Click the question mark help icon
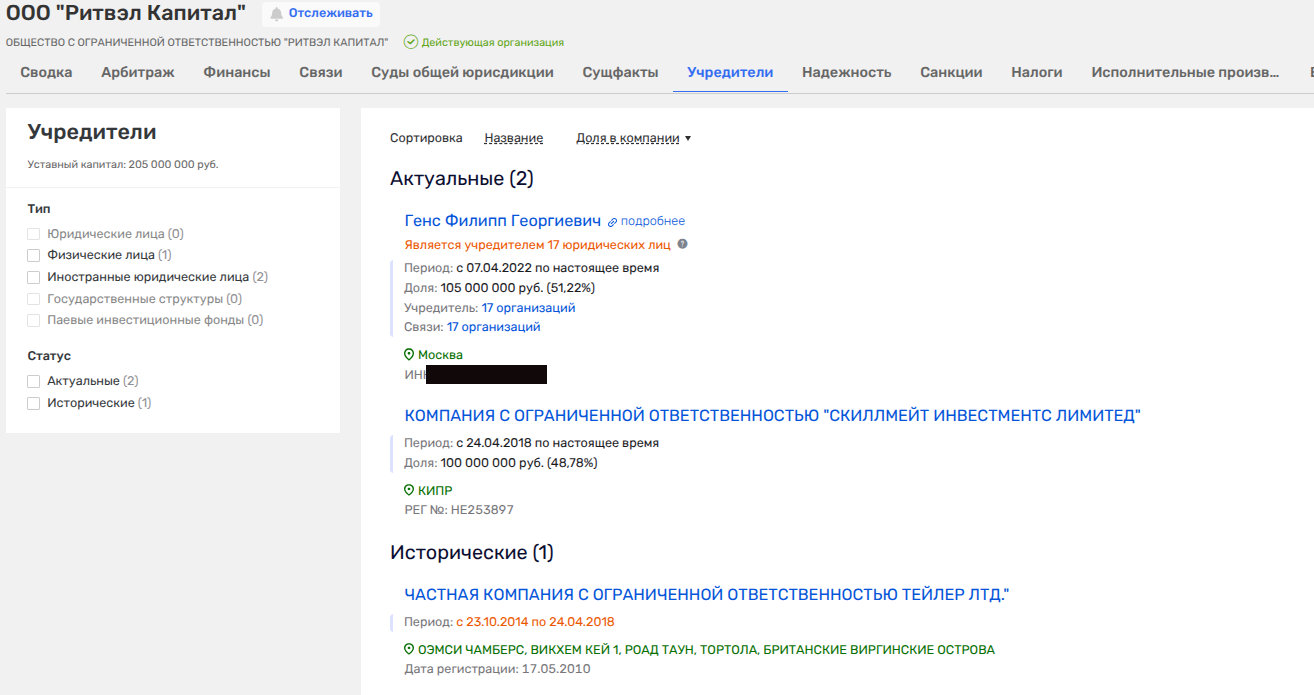 [683, 244]
